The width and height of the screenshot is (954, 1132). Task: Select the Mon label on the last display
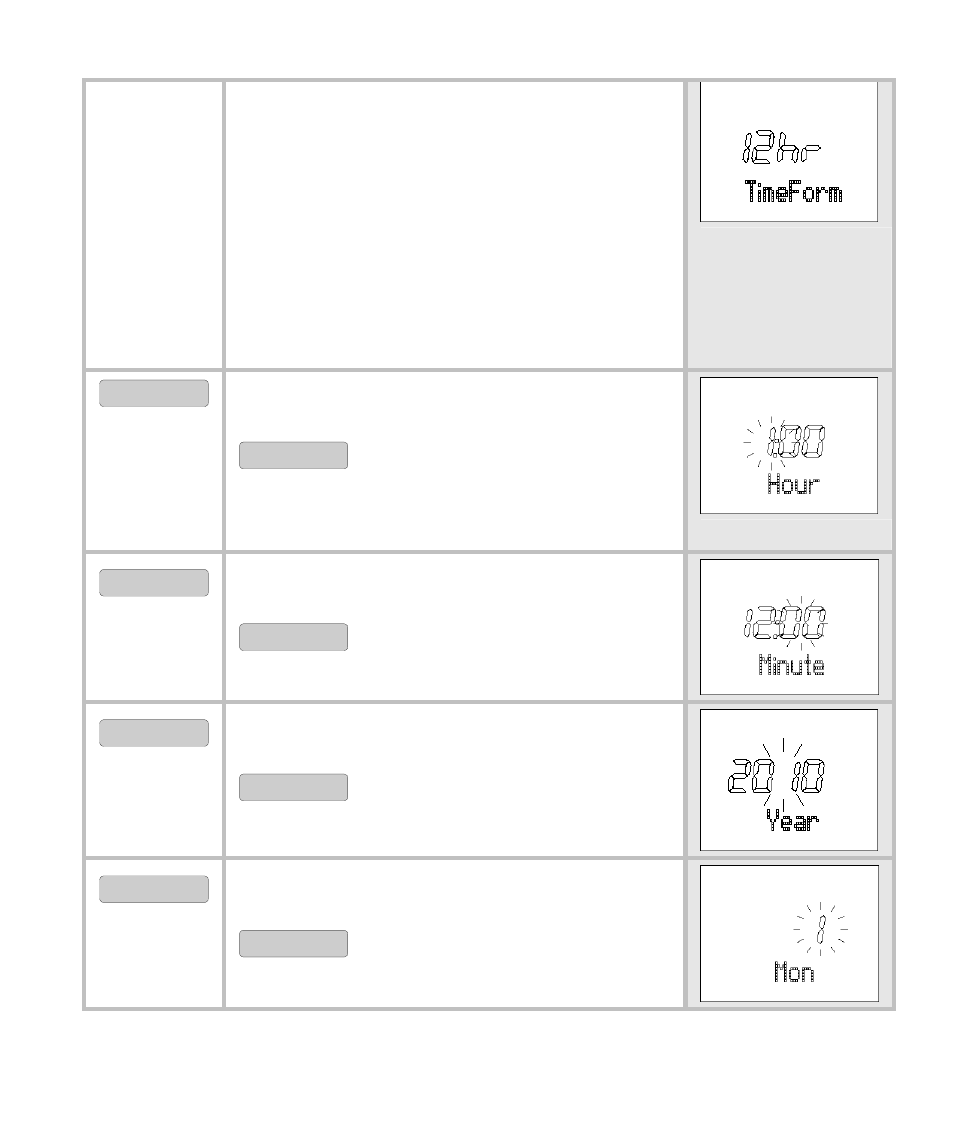click(794, 972)
